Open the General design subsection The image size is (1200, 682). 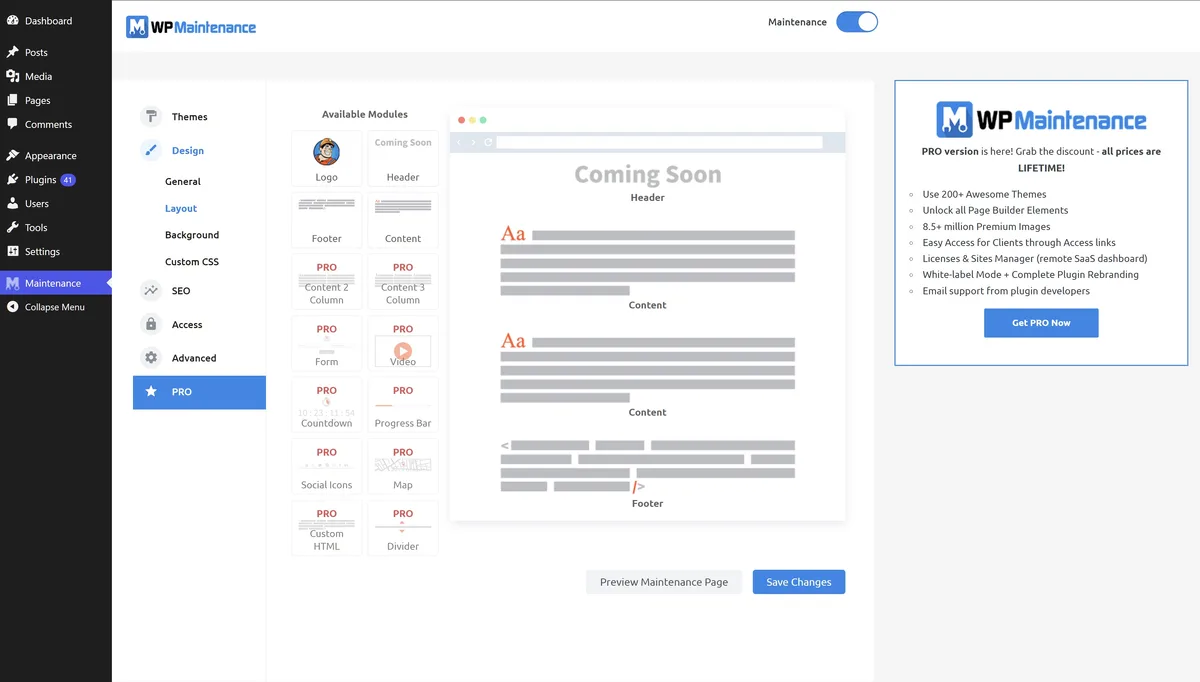click(x=183, y=182)
